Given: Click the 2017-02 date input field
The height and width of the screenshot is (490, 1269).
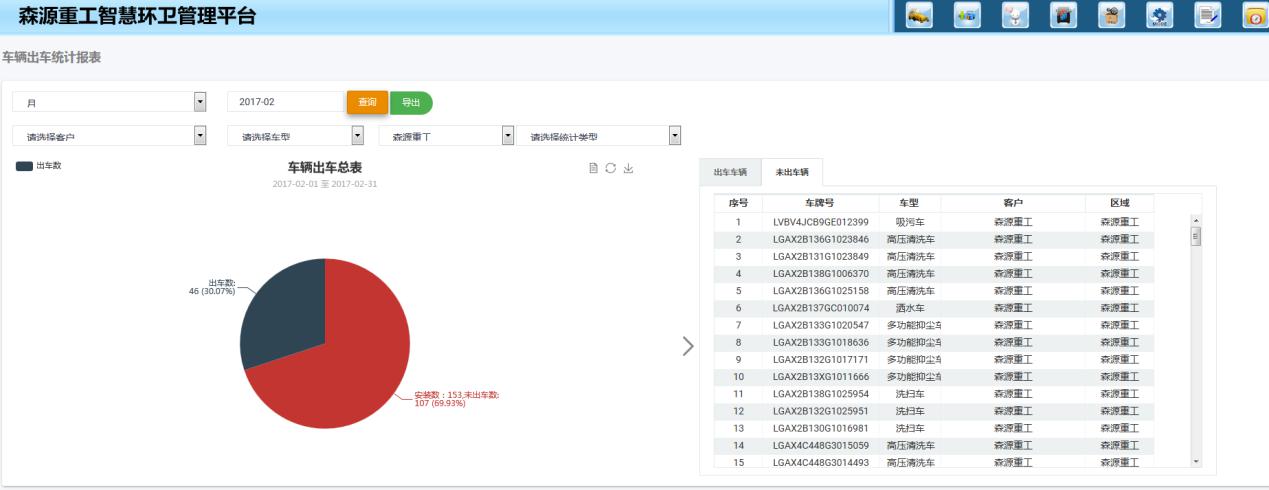Looking at the screenshot, I should click(285, 102).
